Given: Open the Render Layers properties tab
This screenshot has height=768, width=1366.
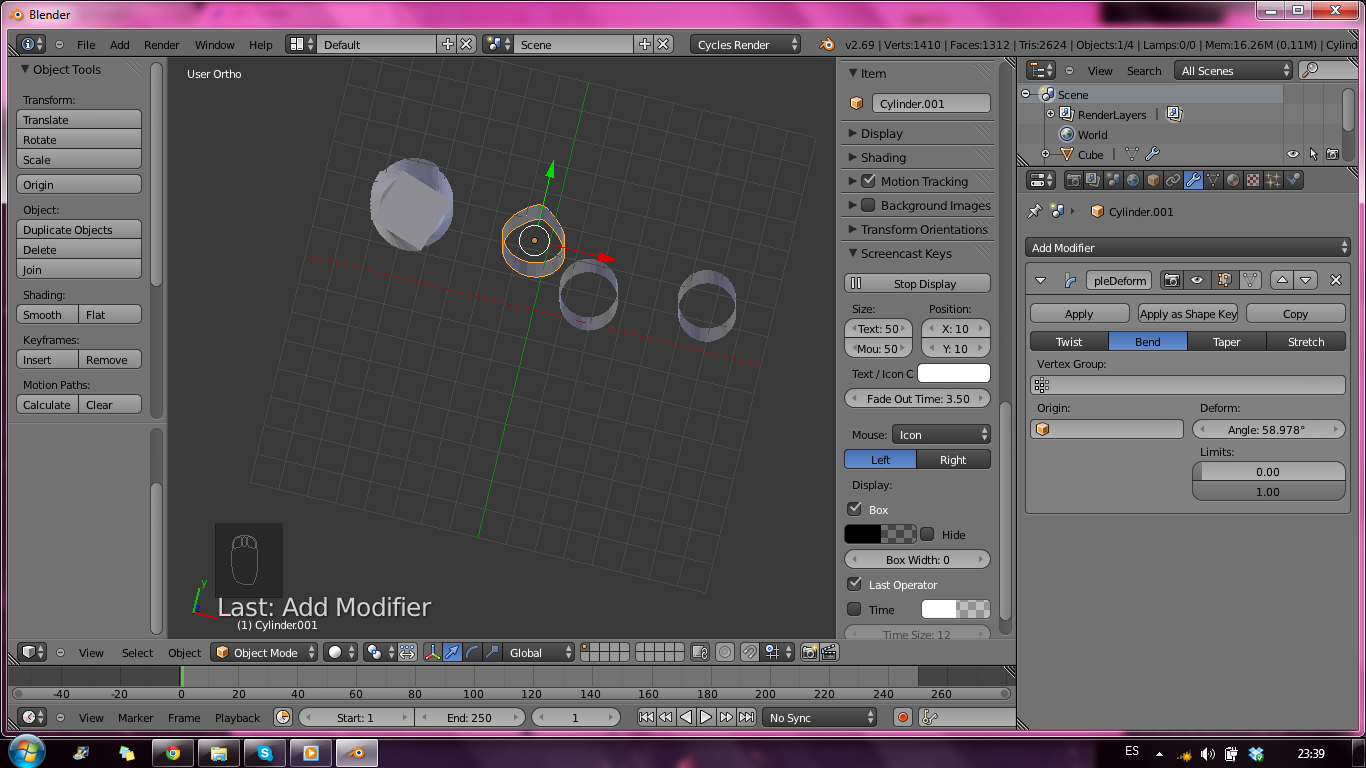Looking at the screenshot, I should tap(1093, 180).
